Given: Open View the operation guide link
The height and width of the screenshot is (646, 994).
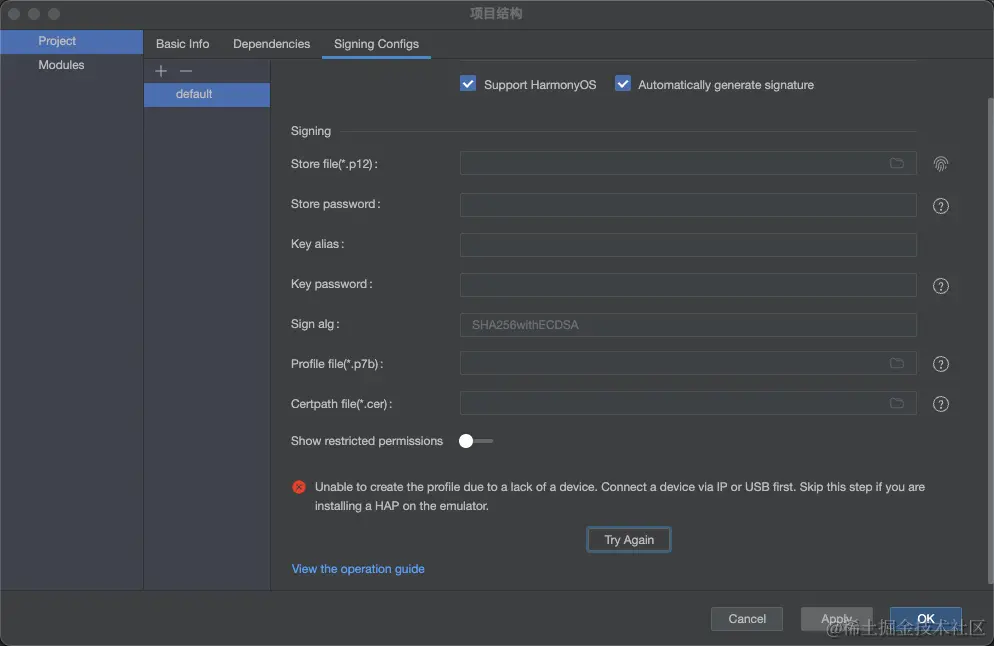Looking at the screenshot, I should pos(358,569).
